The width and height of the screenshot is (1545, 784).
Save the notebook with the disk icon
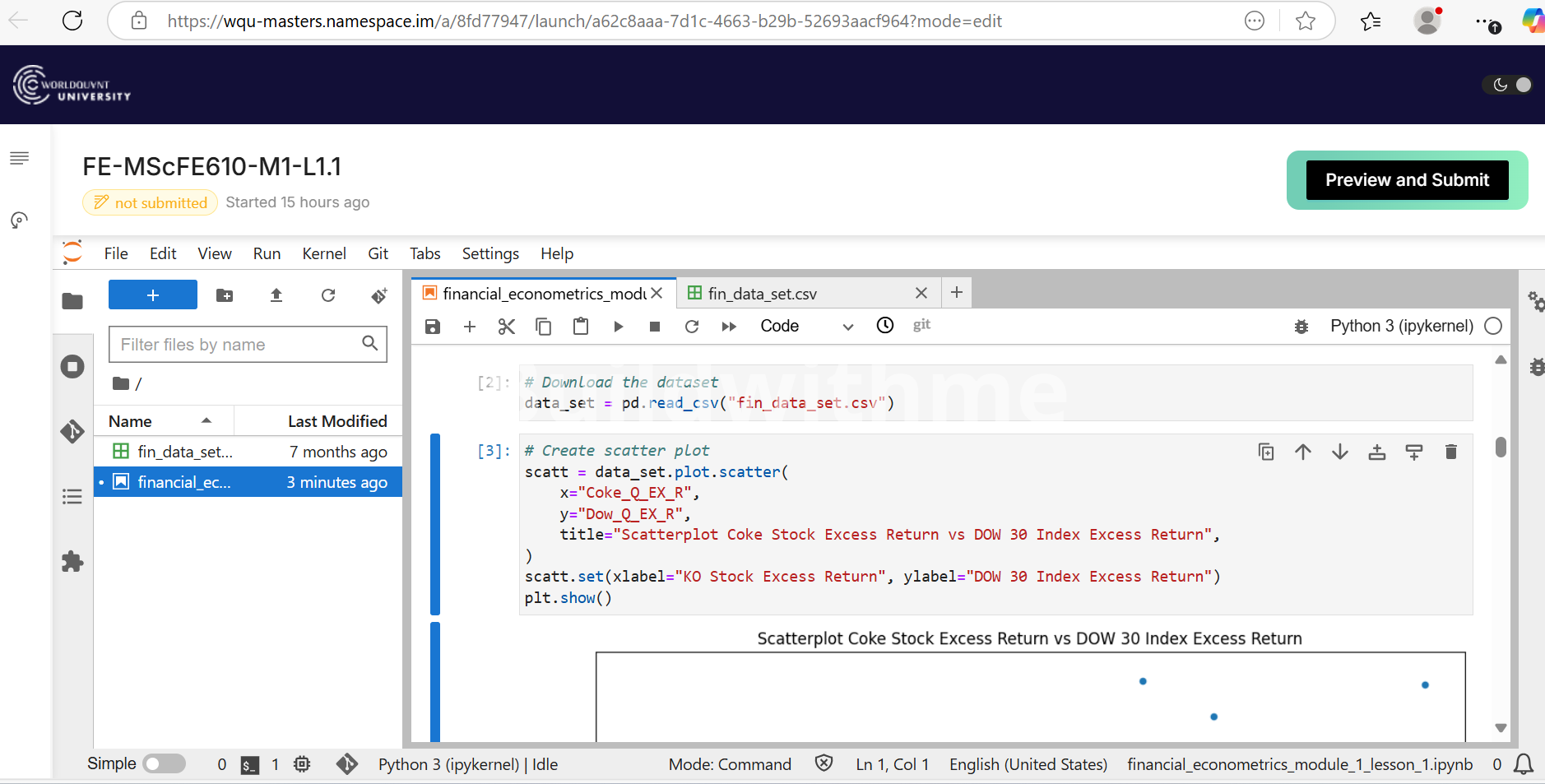433,327
